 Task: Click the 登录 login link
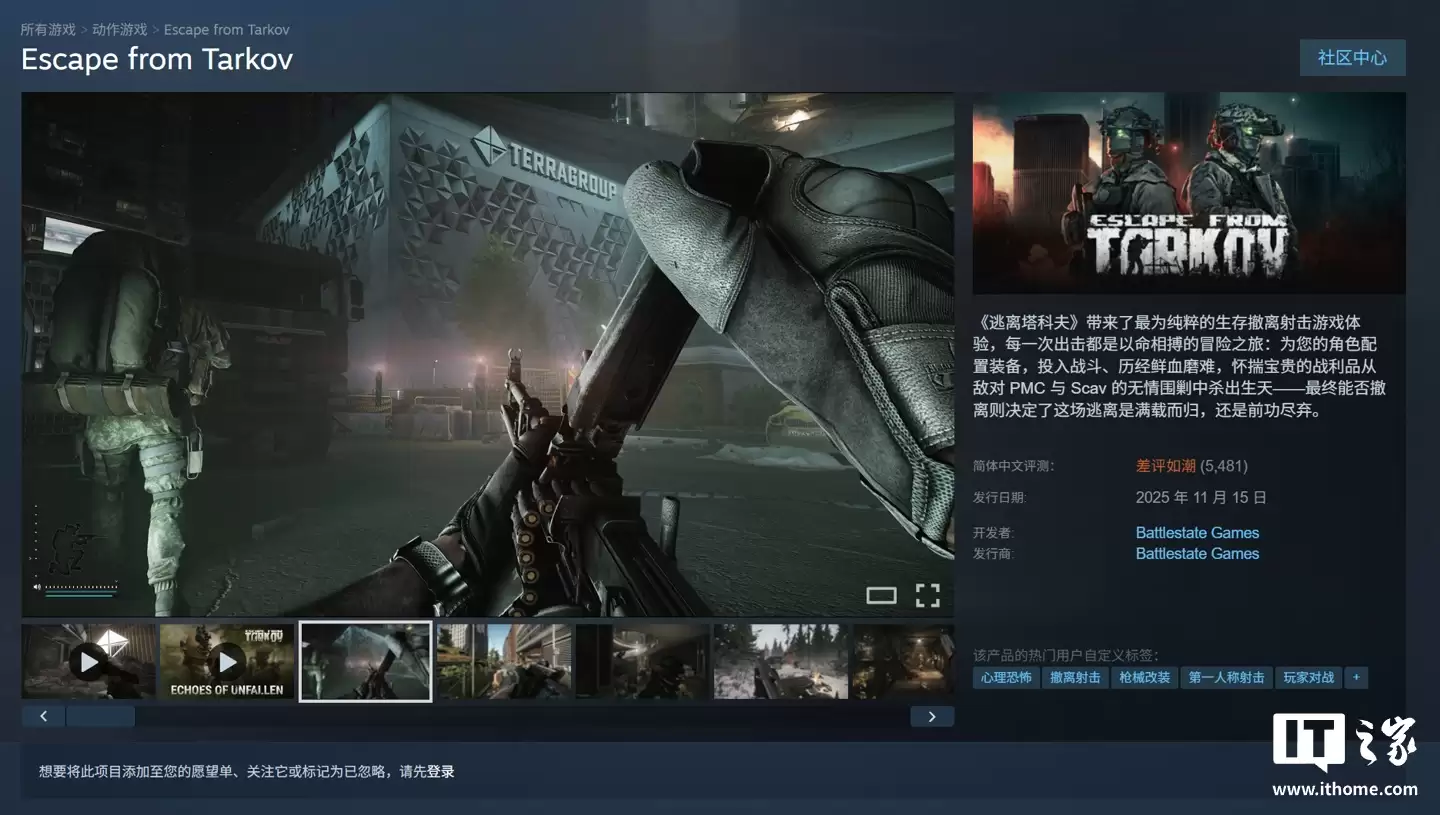(441, 771)
